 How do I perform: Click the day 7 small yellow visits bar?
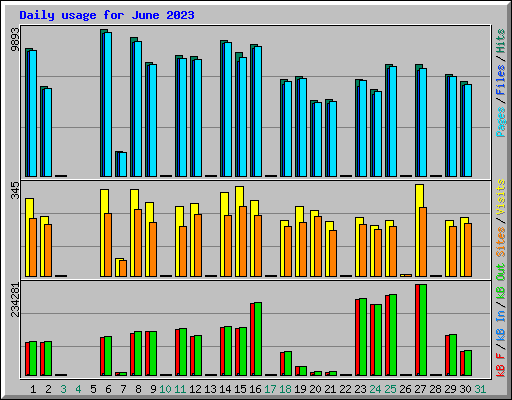(117, 267)
